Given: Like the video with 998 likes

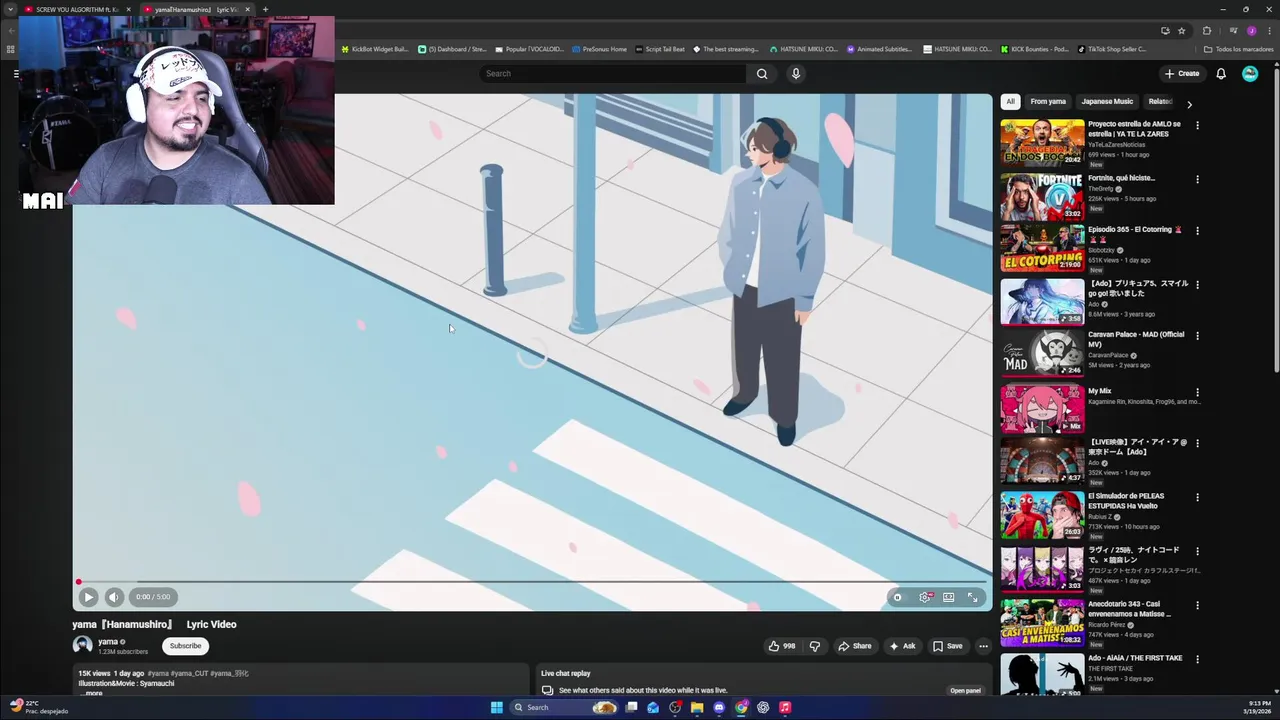Looking at the screenshot, I should [781, 646].
